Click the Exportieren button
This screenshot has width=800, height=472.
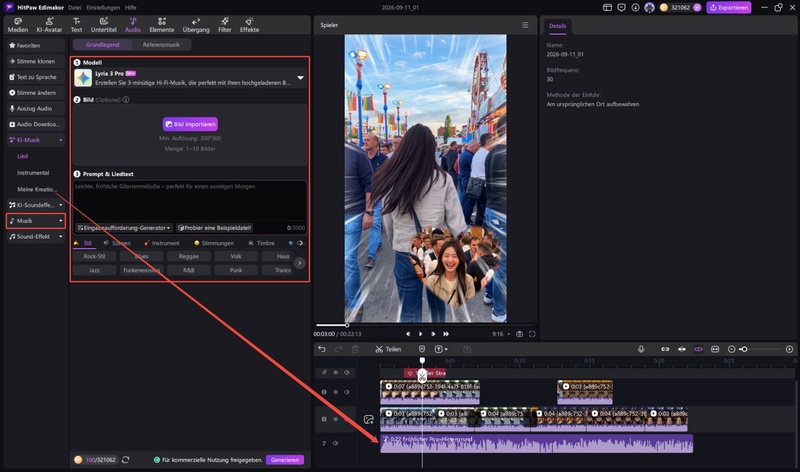click(x=729, y=8)
